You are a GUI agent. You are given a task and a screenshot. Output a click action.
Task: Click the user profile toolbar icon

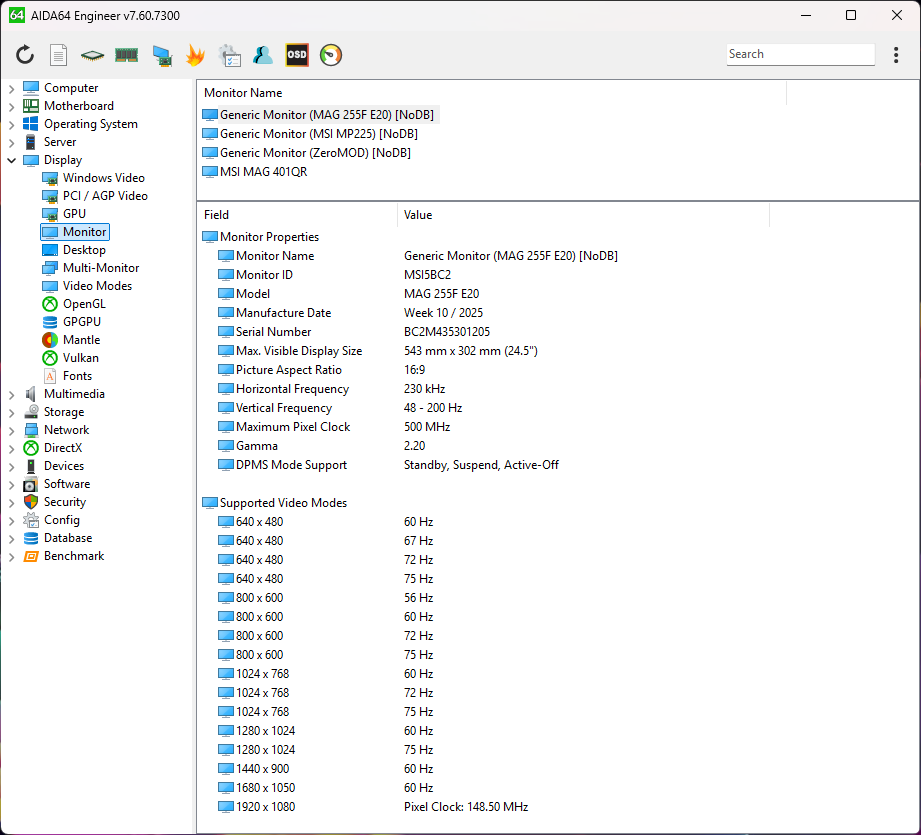[x=263, y=55]
